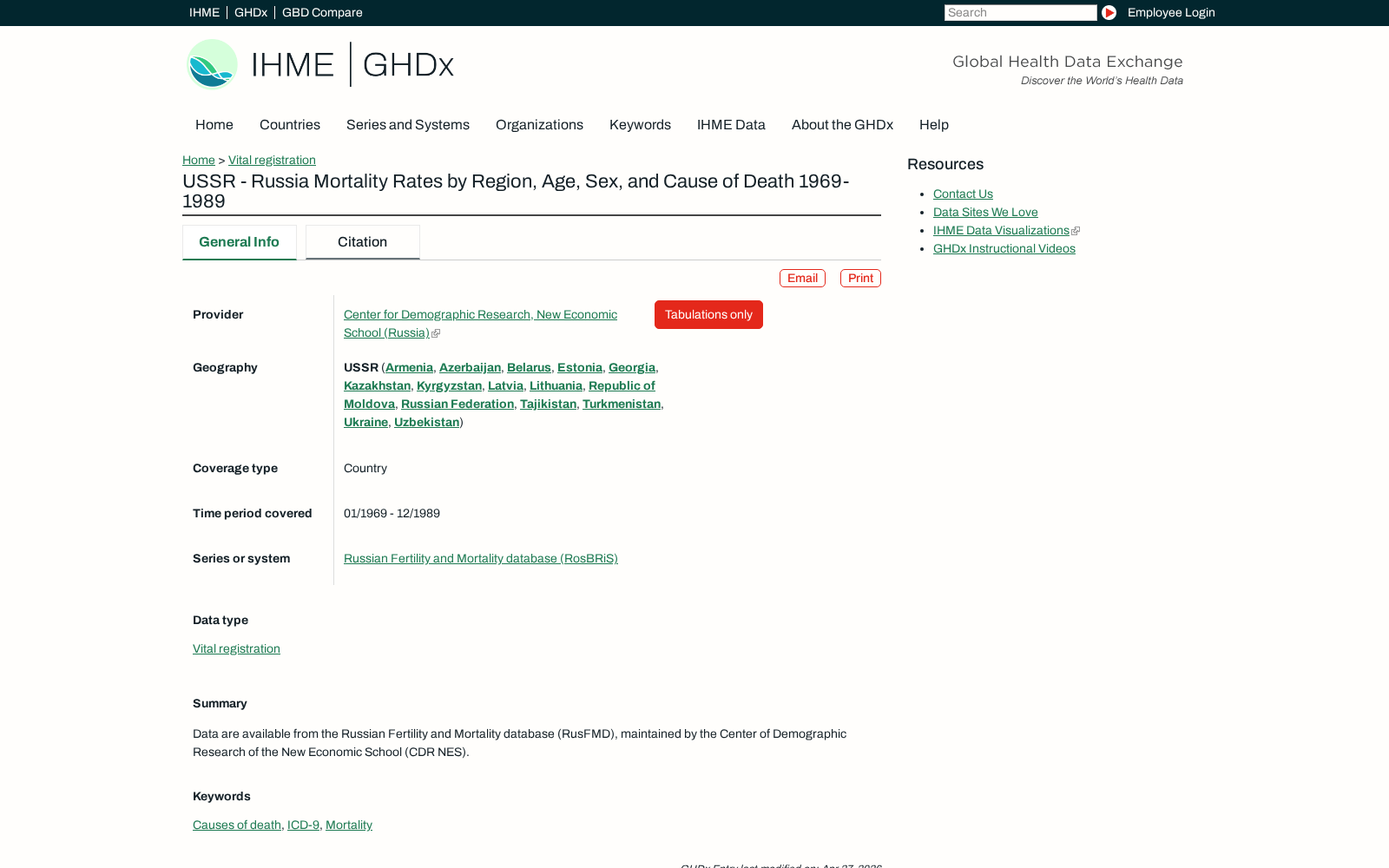The image size is (1389, 868).
Task: Open Russian Fertility and Mortality database link
Action: (x=481, y=558)
